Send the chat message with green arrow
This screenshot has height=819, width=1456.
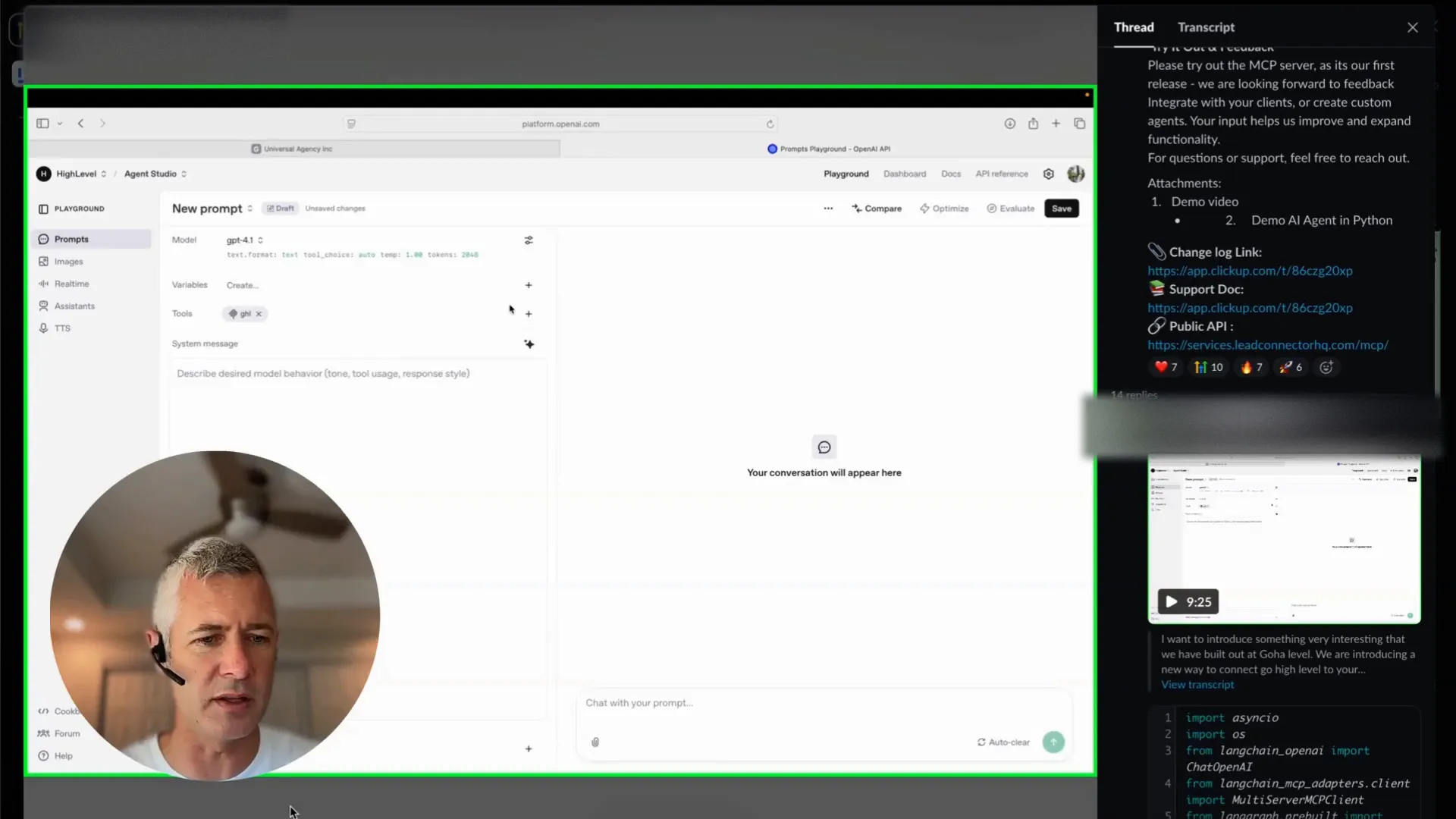click(x=1053, y=742)
